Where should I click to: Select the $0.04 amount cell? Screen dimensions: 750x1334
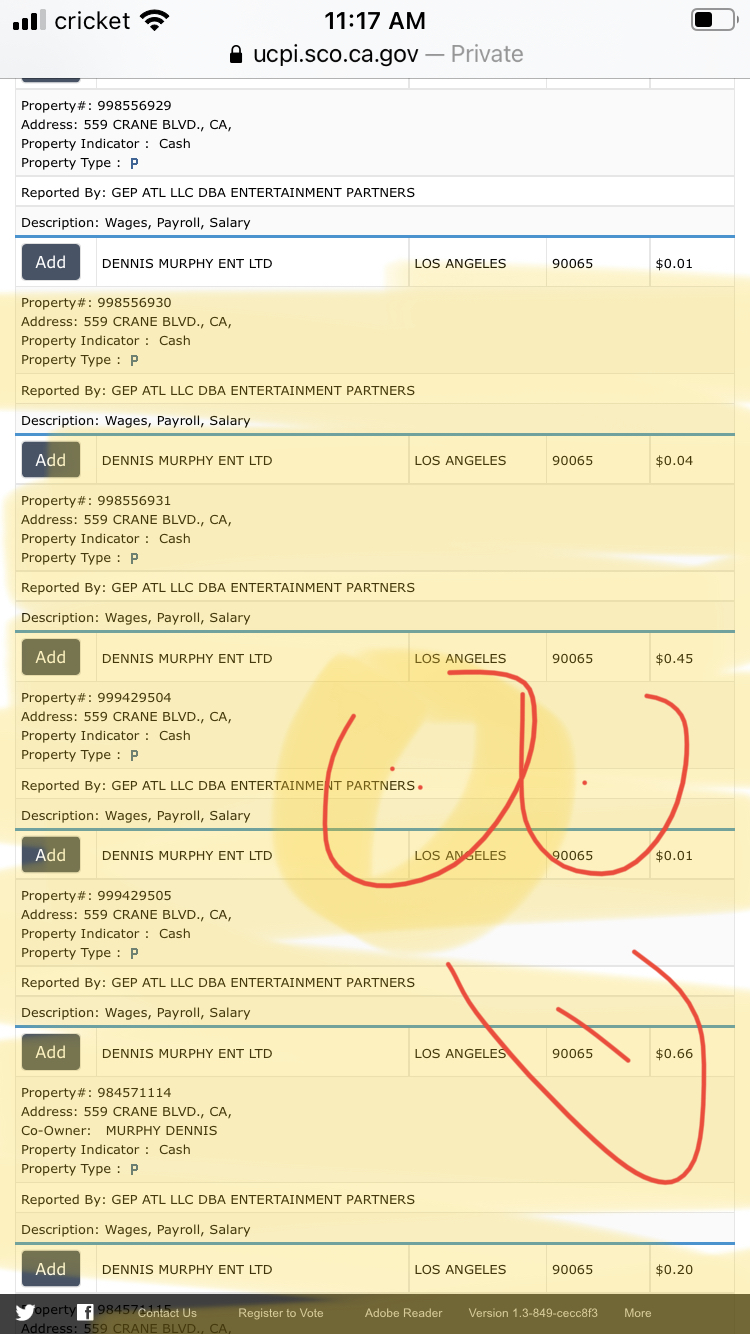pos(692,461)
